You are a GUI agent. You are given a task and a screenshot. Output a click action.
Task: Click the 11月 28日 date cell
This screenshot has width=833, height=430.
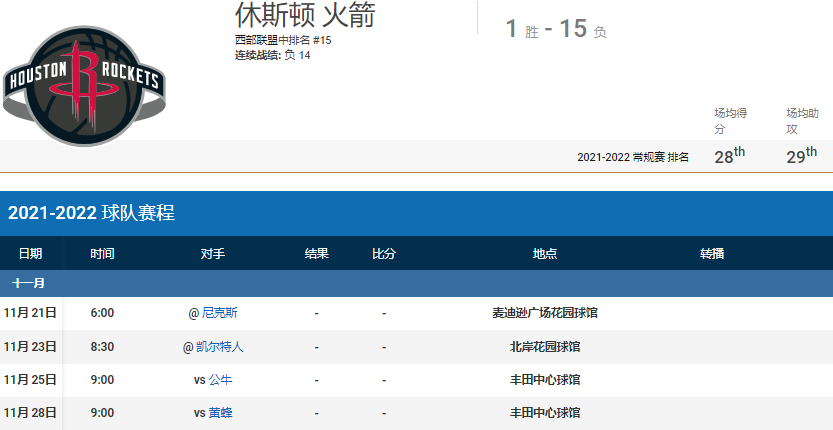(x=30, y=413)
